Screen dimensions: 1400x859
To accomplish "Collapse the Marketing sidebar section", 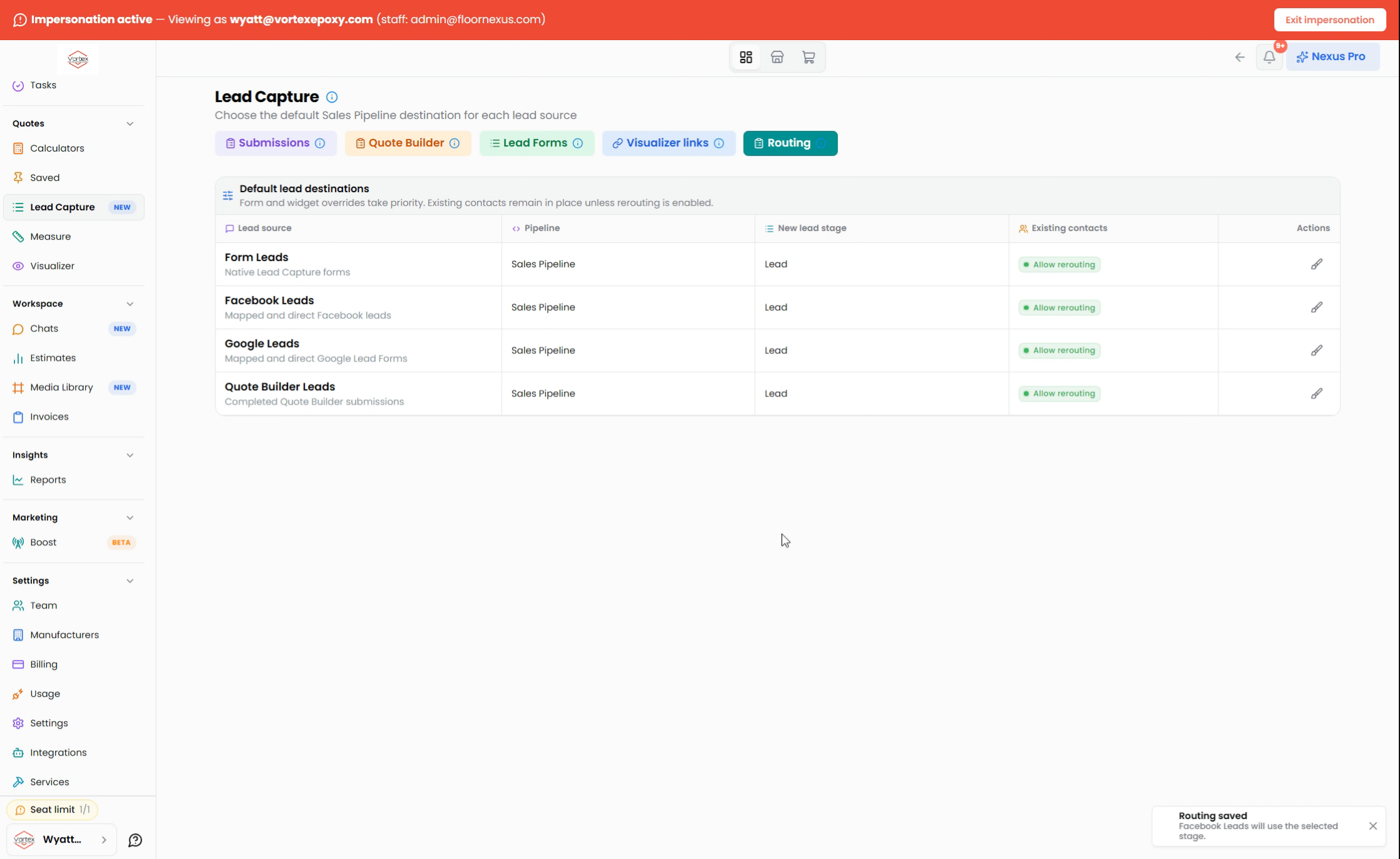I will (130, 518).
